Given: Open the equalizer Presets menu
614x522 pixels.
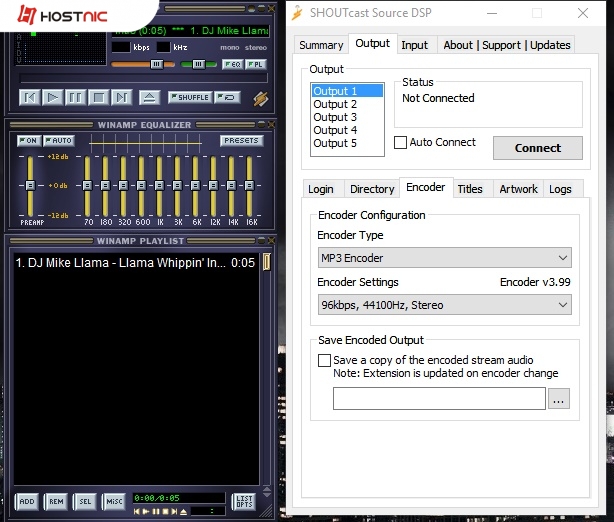Looking at the screenshot, I should coord(241,141).
